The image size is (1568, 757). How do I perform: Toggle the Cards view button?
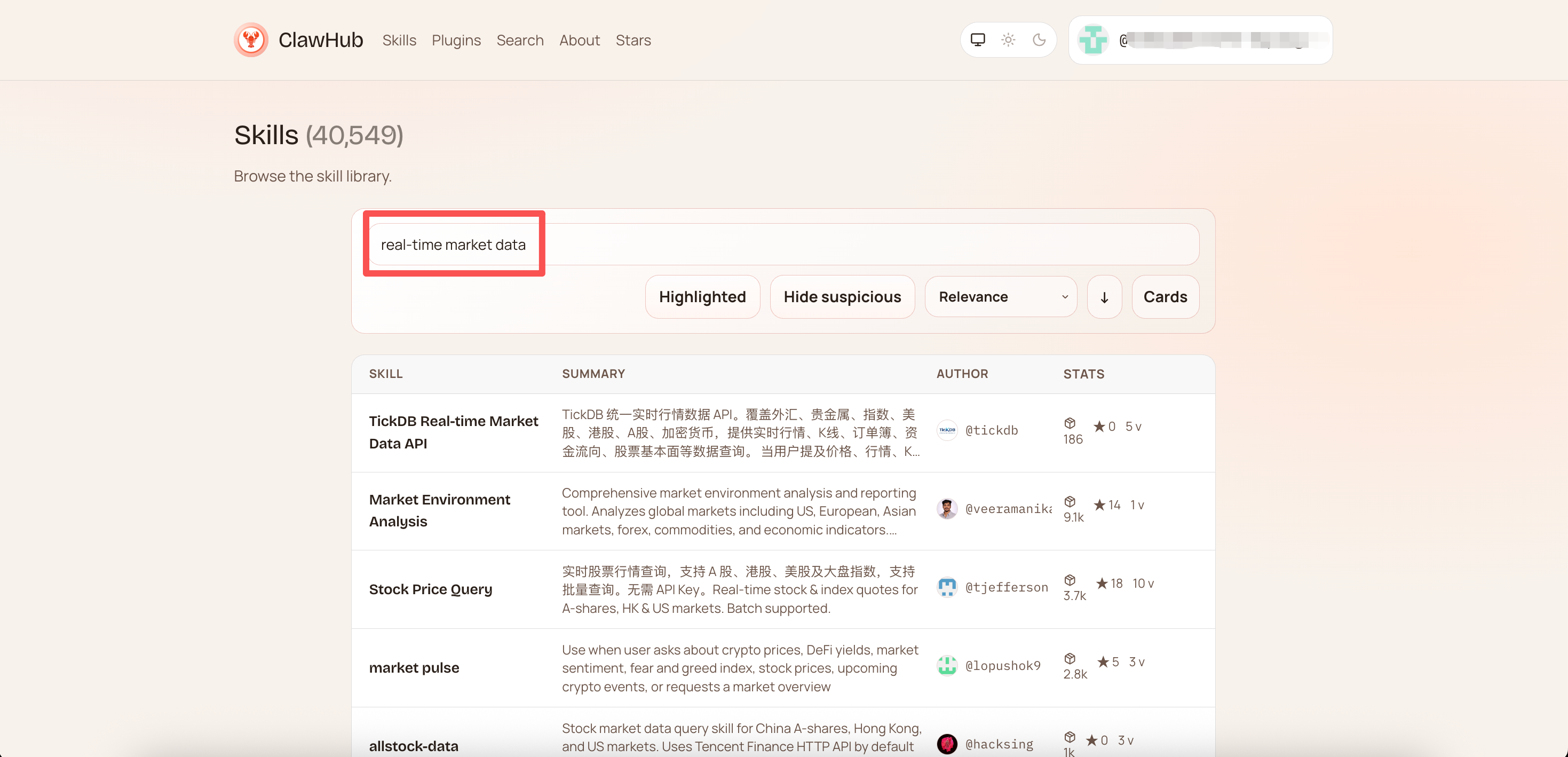click(x=1165, y=297)
